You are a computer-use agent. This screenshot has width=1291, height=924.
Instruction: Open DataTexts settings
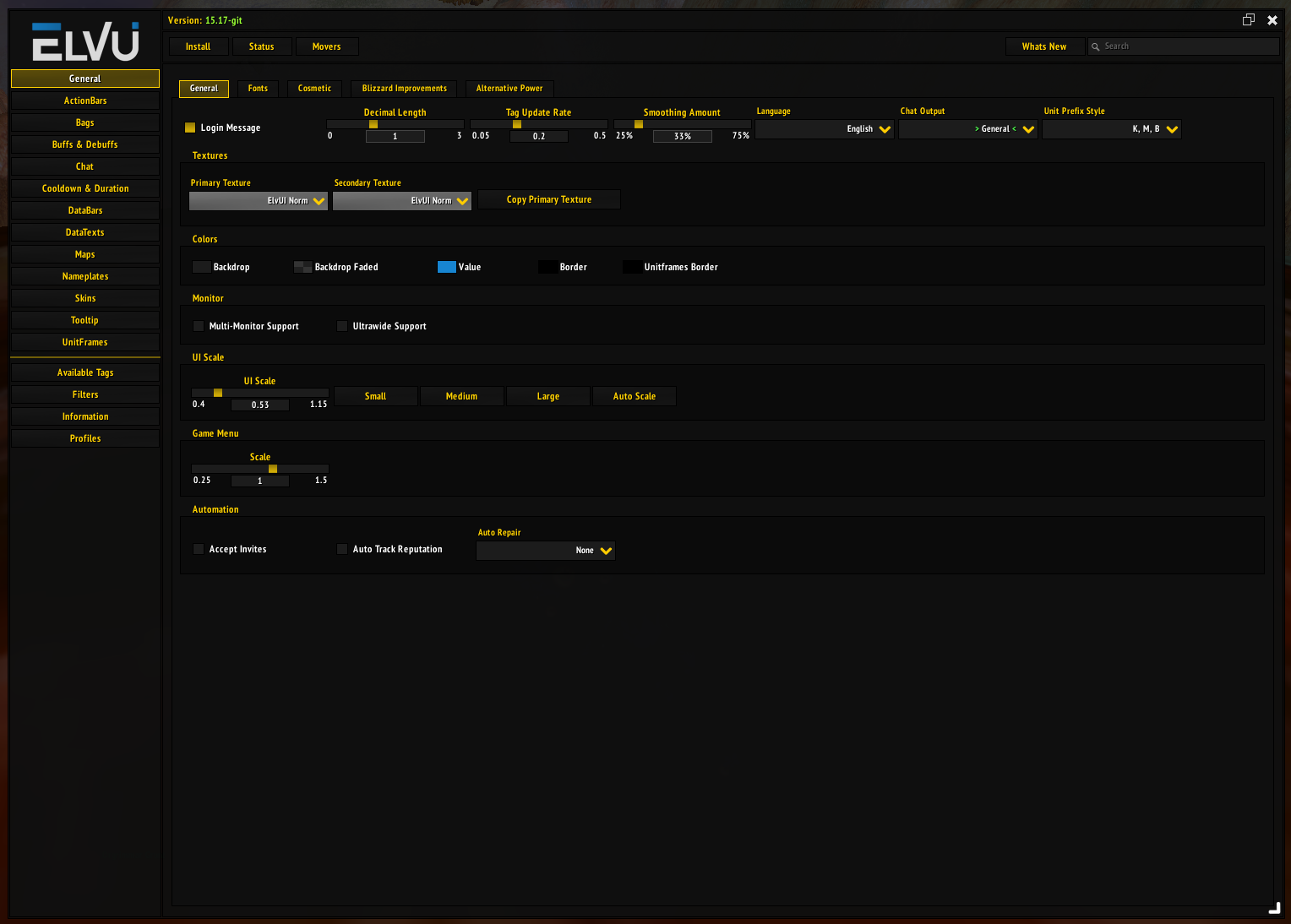85,232
